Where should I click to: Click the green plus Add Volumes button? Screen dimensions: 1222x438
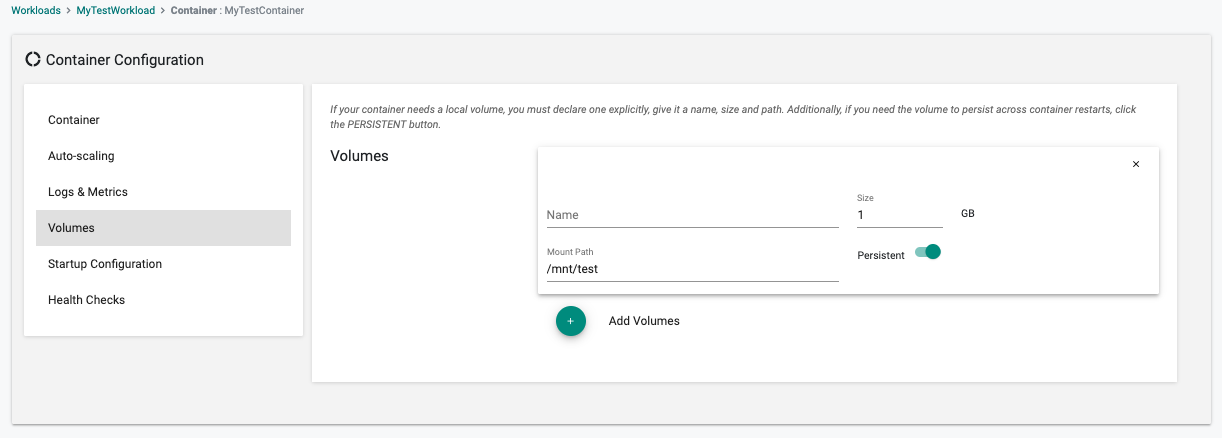click(x=571, y=321)
